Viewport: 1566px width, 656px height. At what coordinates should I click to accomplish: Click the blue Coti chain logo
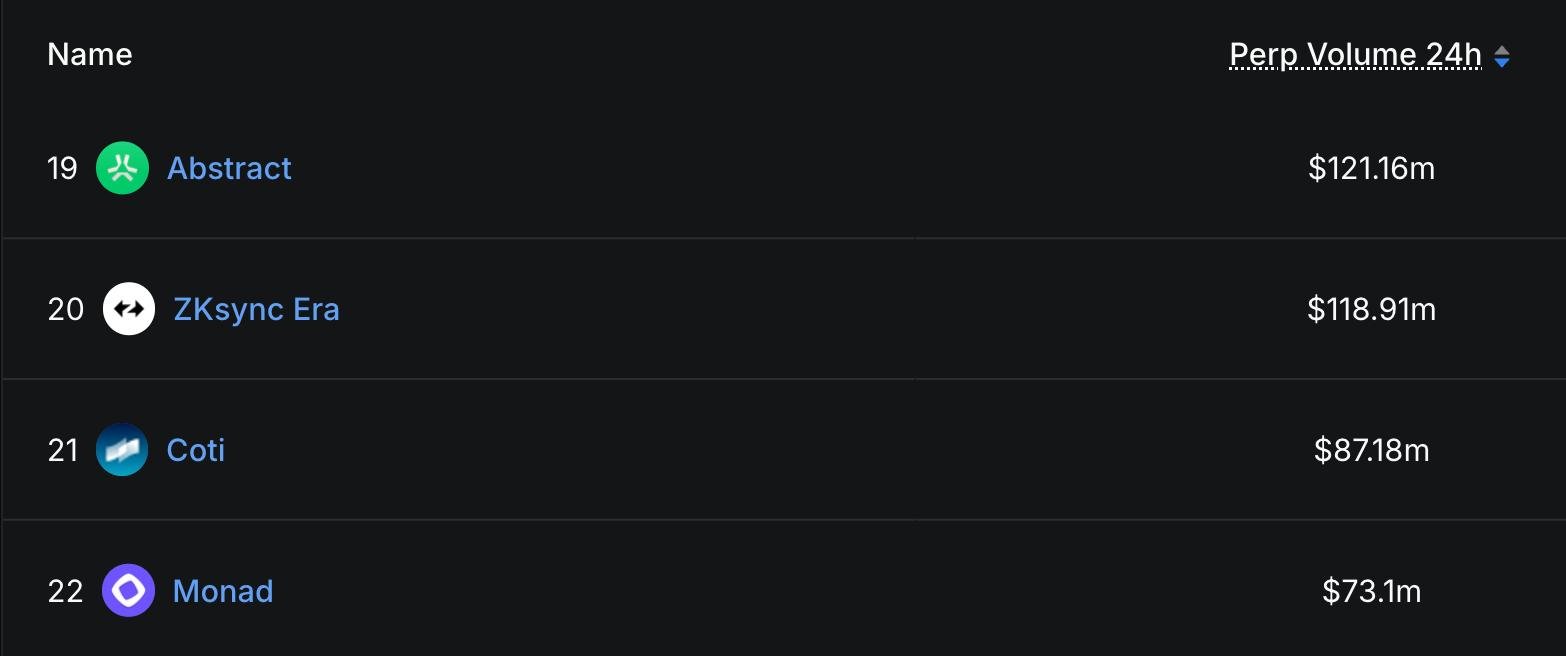coord(122,450)
